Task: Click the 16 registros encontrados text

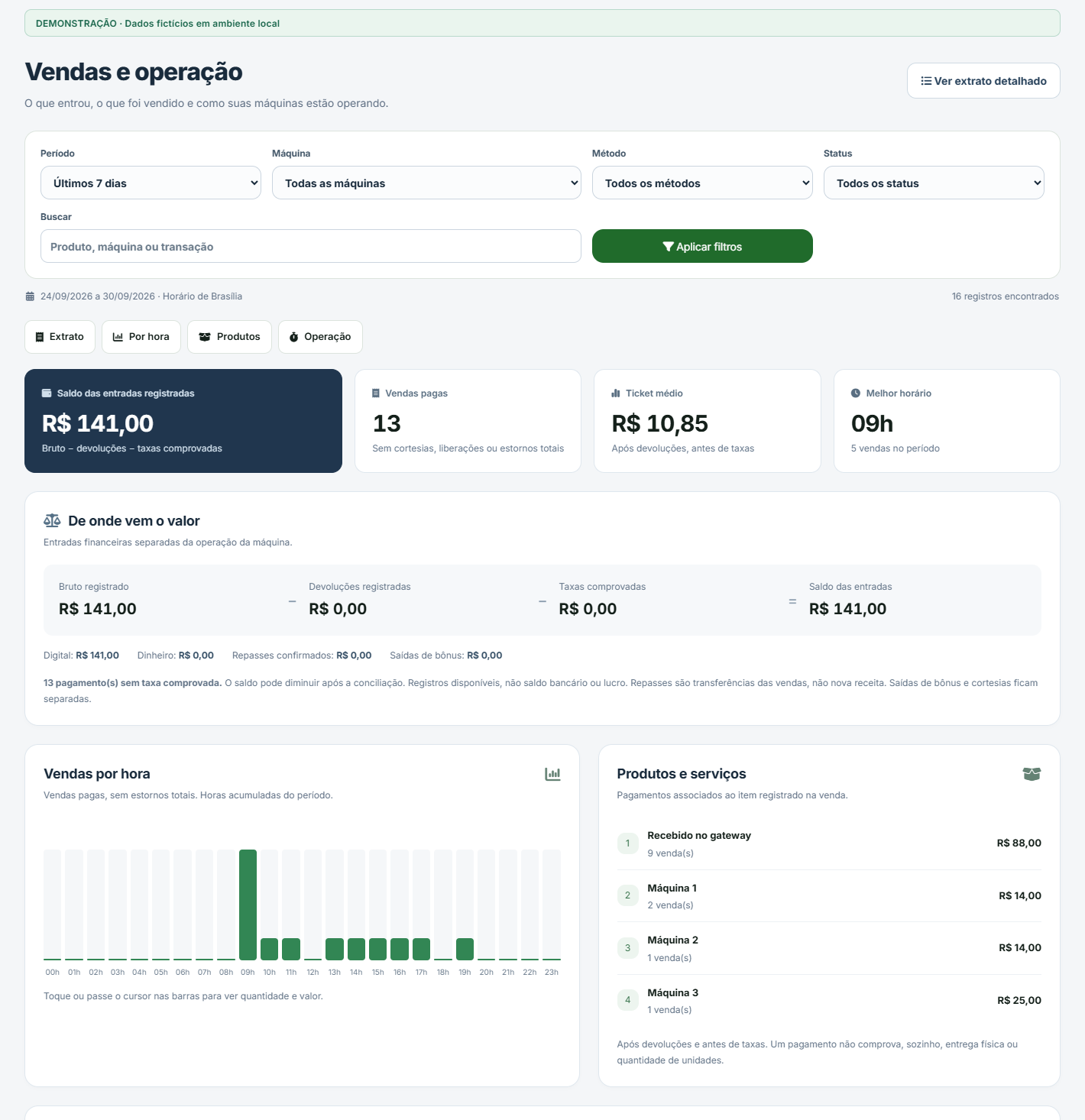Action: [1006, 296]
